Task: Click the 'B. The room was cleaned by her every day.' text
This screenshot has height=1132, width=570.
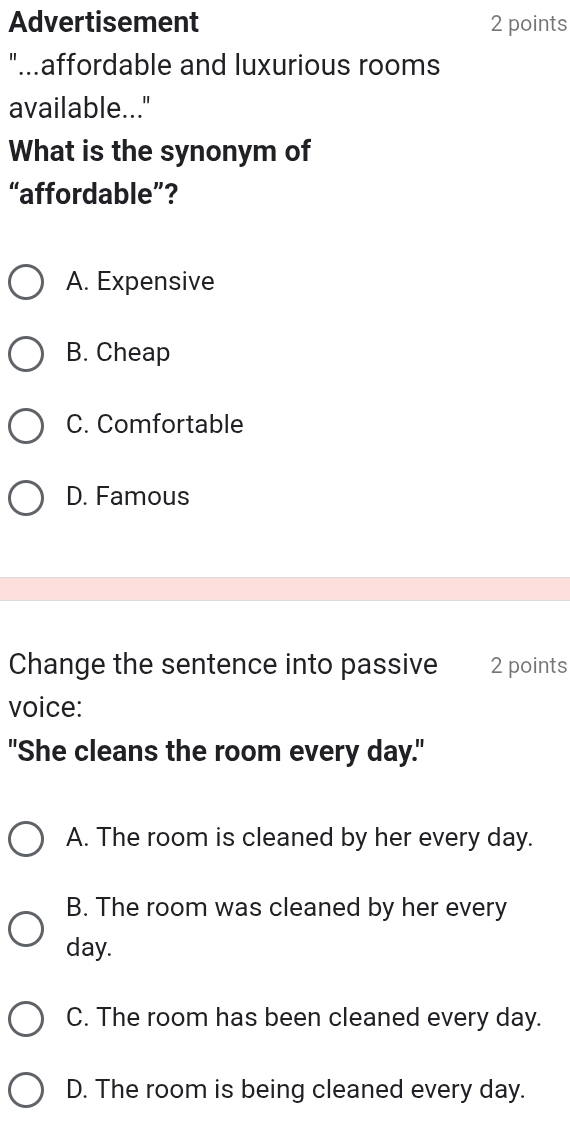Action: tap(286, 927)
